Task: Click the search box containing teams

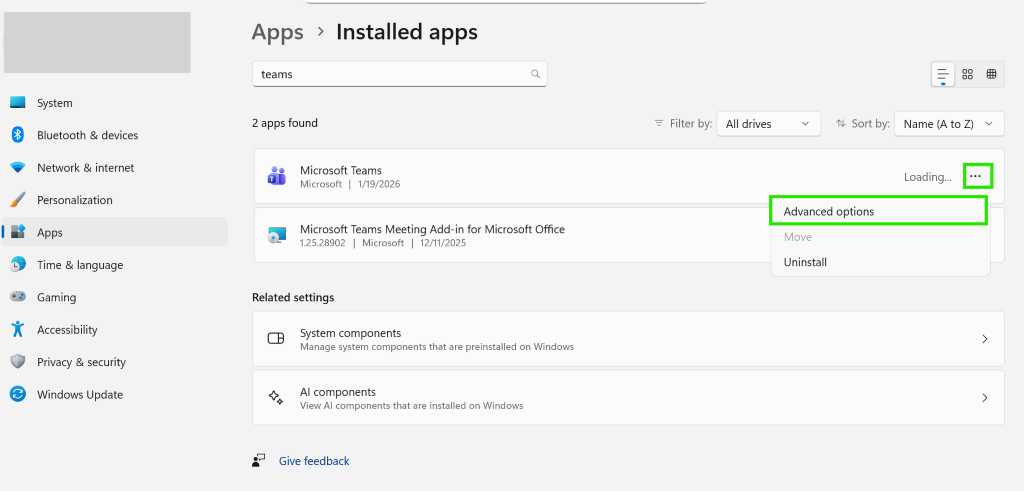Action: [400, 74]
